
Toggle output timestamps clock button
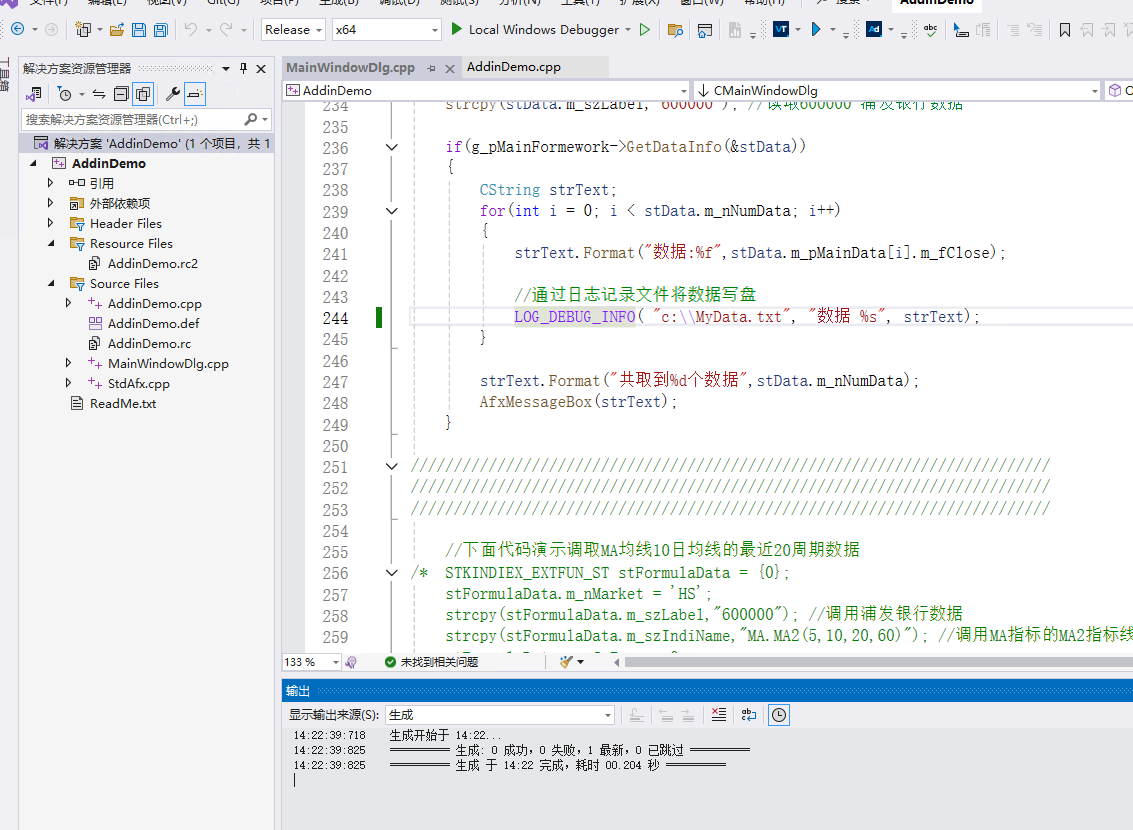(x=779, y=715)
